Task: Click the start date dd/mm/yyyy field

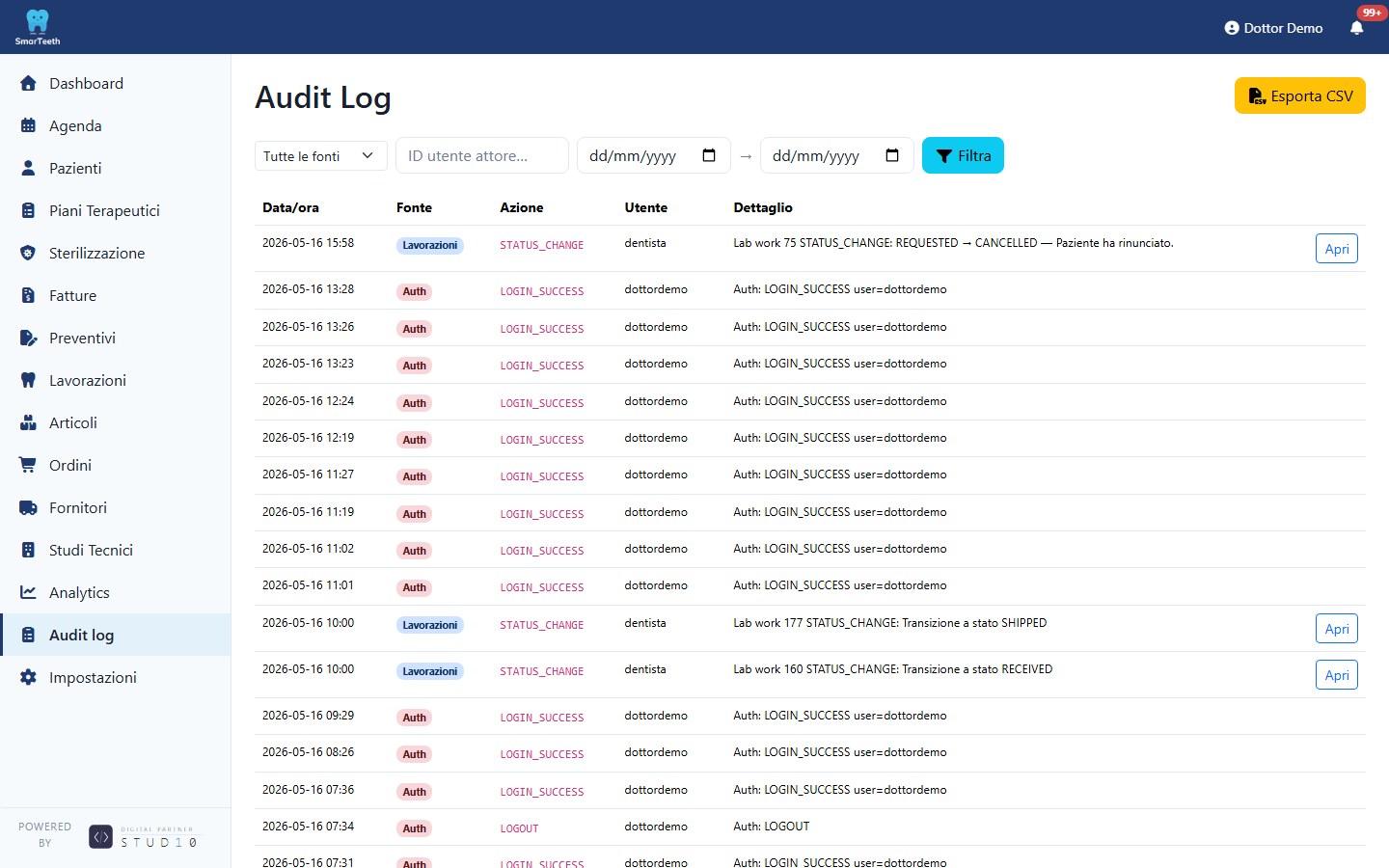Action: [x=654, y=155]
